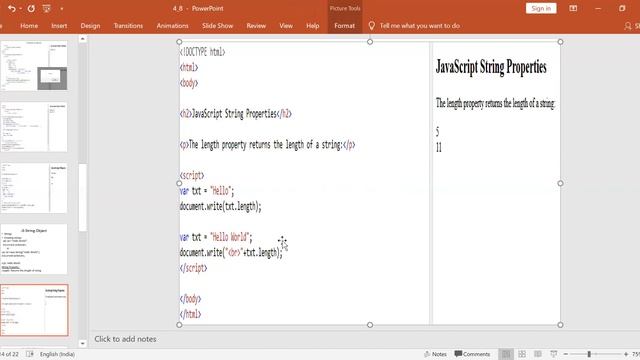Click the zoom out minus button

[566, 354]
